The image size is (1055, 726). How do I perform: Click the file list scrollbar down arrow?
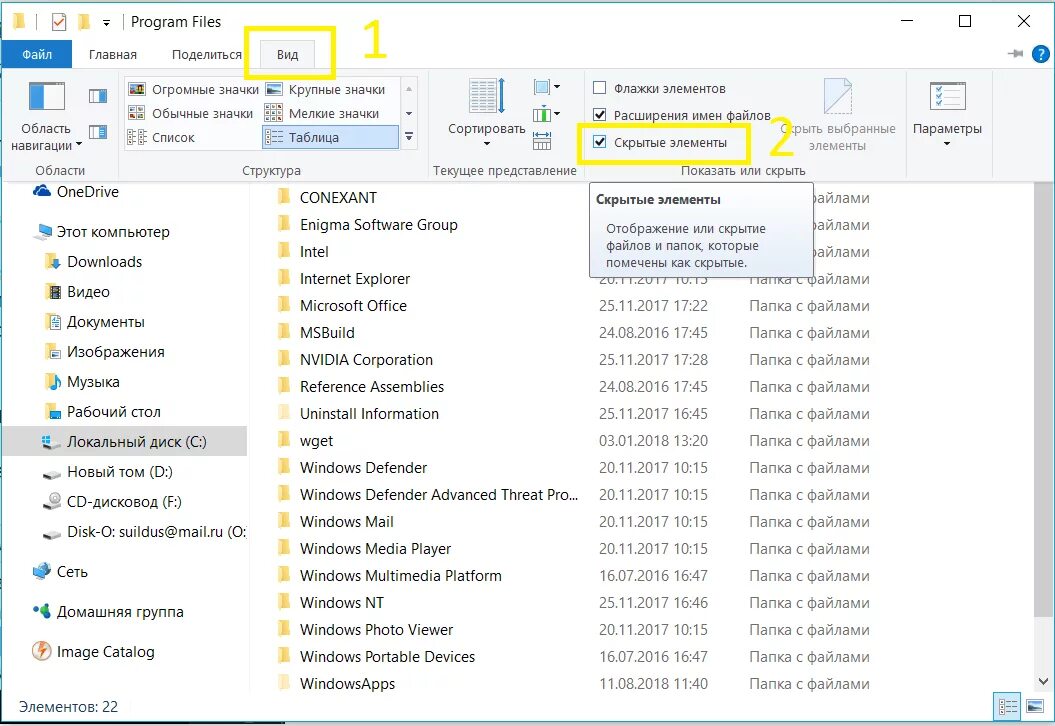point(1044,681)
